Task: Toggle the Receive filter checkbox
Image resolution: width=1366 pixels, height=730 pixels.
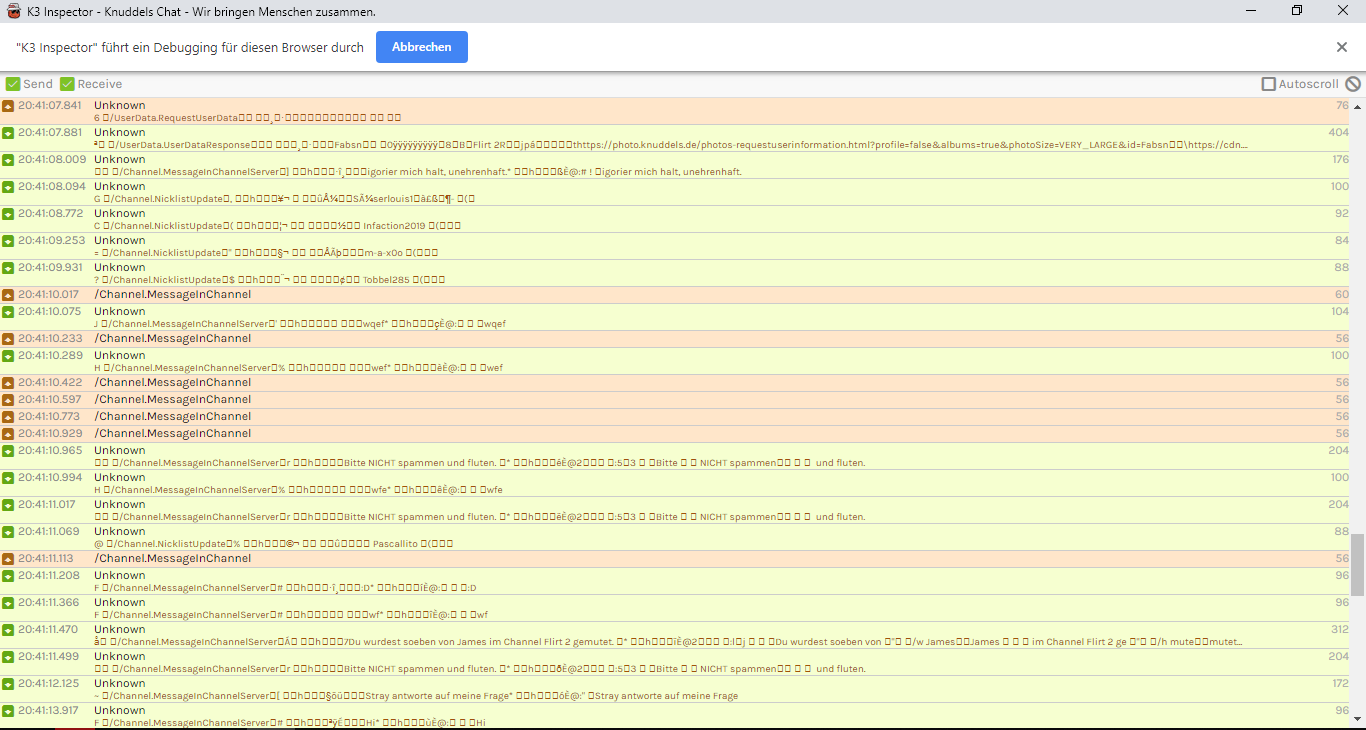Action: [67, 84]
